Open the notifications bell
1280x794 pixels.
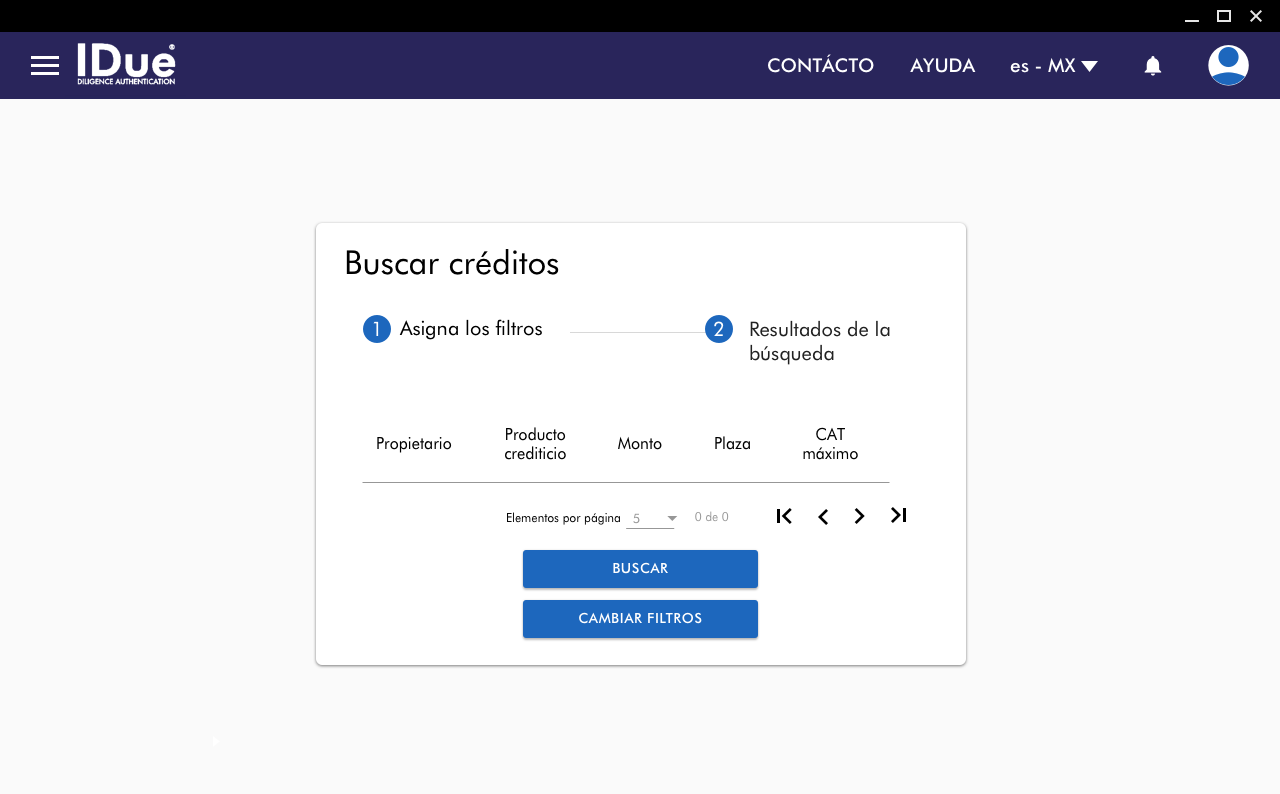[1152, 66]
